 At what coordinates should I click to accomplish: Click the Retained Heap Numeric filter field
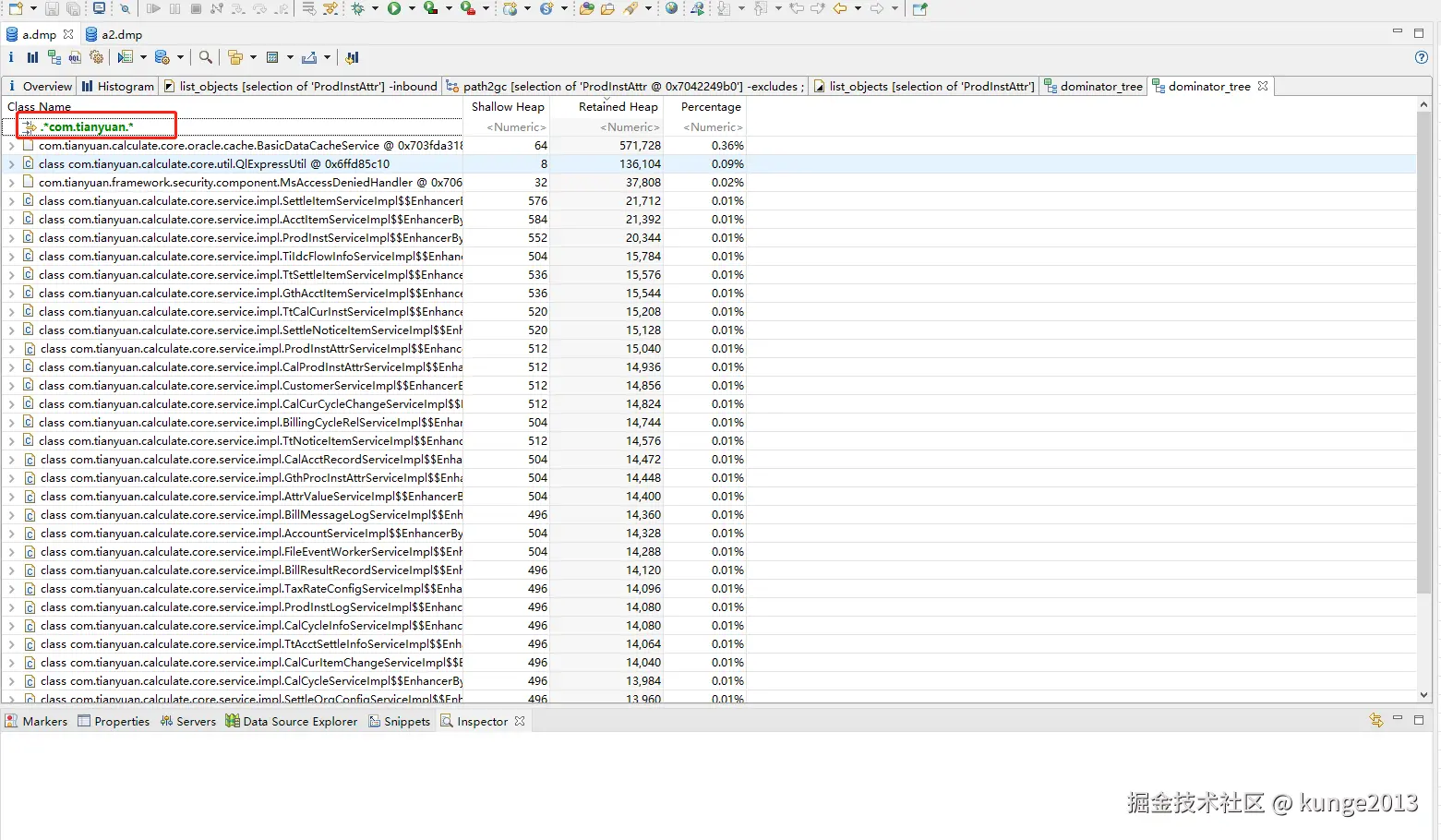tap(607, 126)
